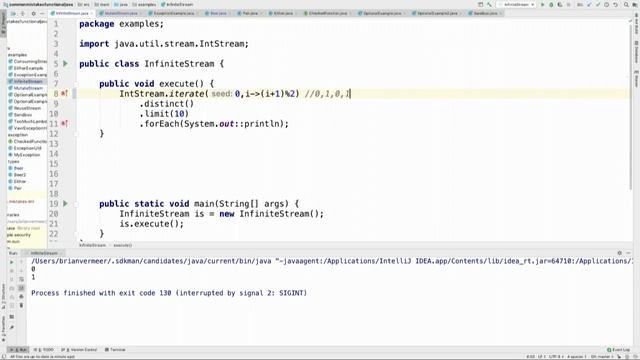Run with coverage from the top toolbar
The width and height of the screenshot is (640, 360).
pos(560,4)
